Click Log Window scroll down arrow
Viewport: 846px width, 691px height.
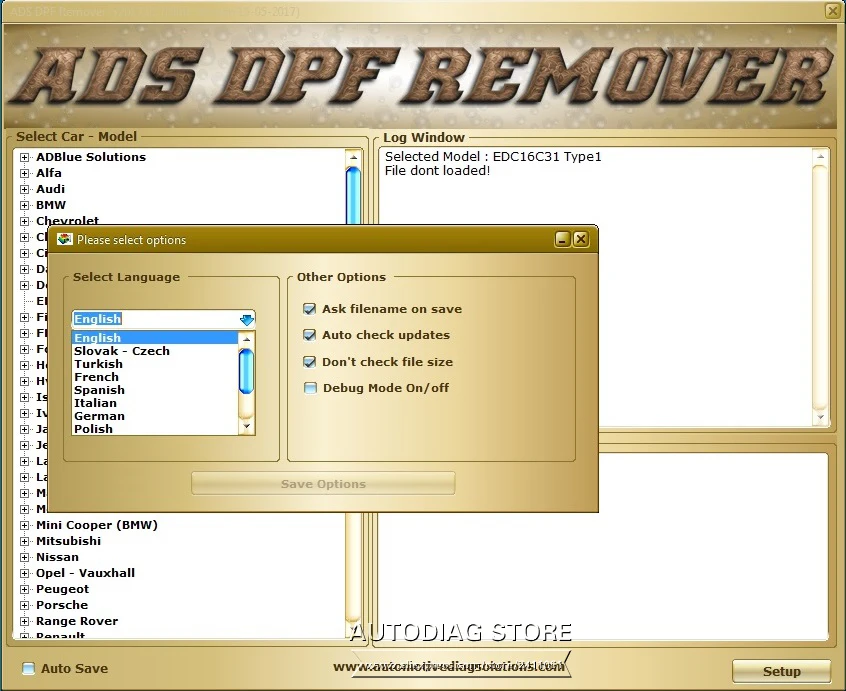(x=821, y=417)
